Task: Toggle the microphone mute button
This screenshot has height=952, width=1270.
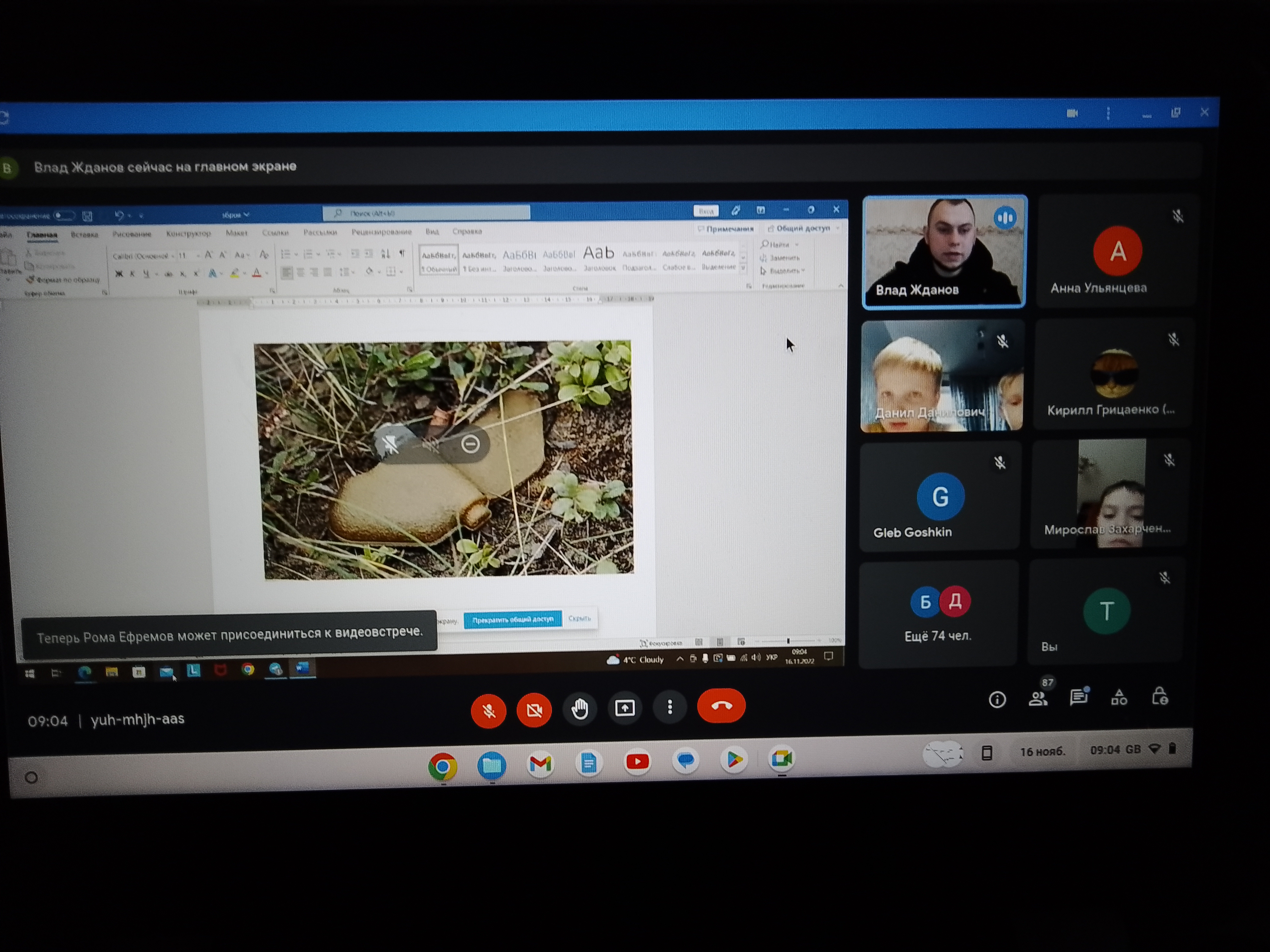Action: [488, 711]
